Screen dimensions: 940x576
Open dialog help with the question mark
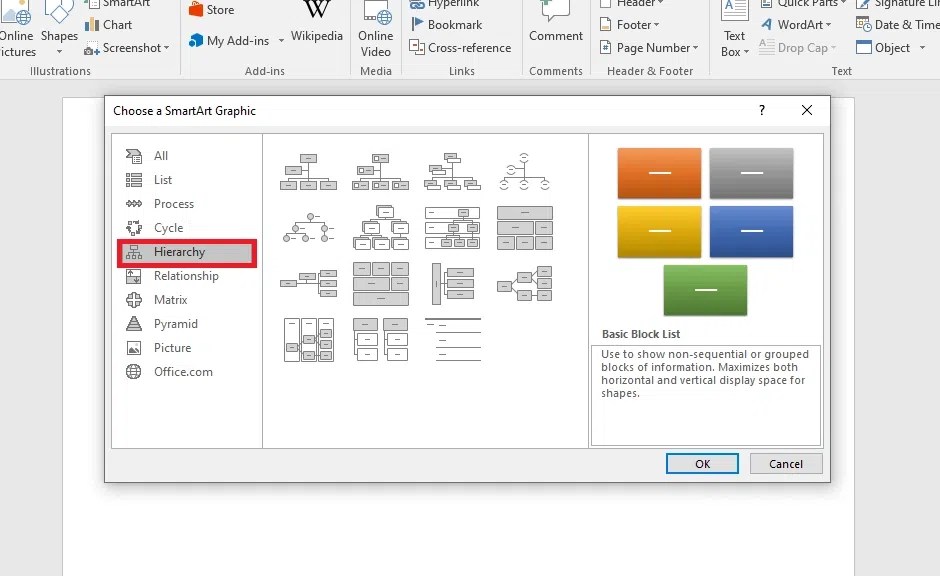(x=761, y=110)
